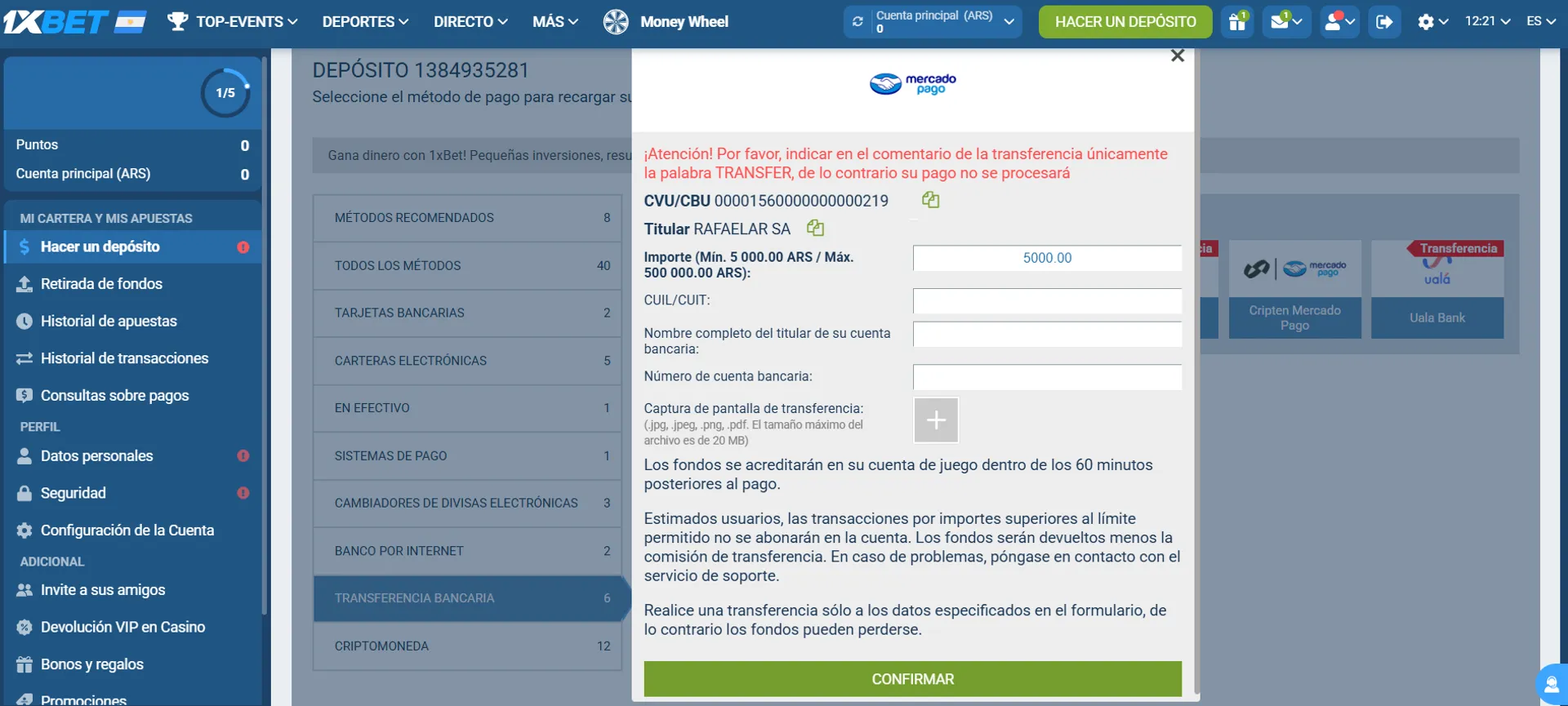Image resolution: width=1568 pixels, height=706 pixels.
Task: Click Número de cuenta bancaria field
Action: pos(1047,377)
